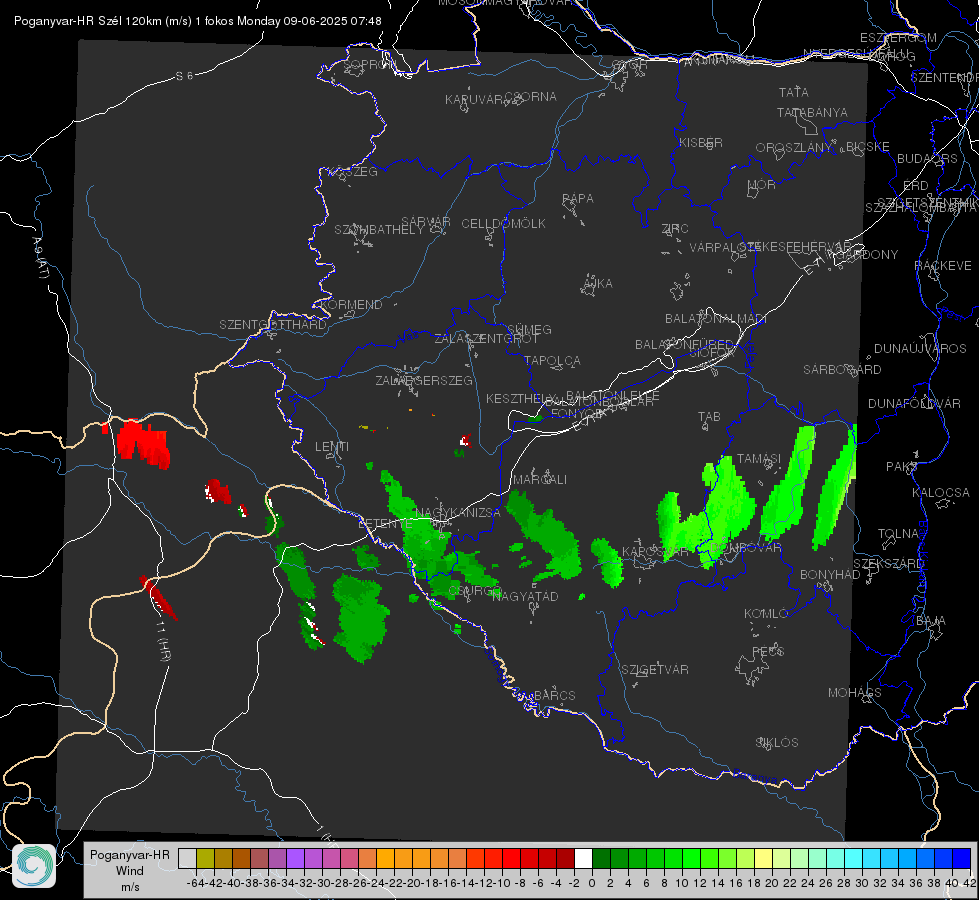Select the KÖRMEND label
The width and height of the screenshot is (979, 900).
[352, 305]
